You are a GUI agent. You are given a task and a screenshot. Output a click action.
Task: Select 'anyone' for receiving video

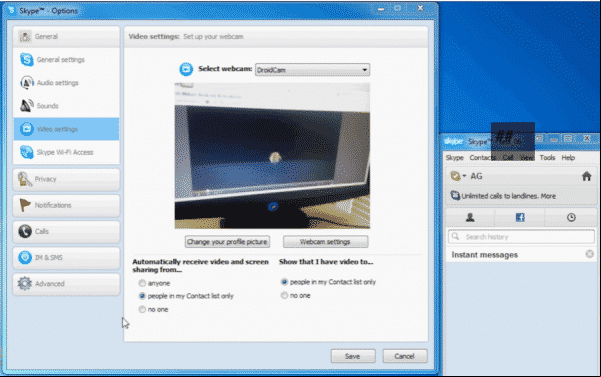pyautogui.click(x=142, y=283)
